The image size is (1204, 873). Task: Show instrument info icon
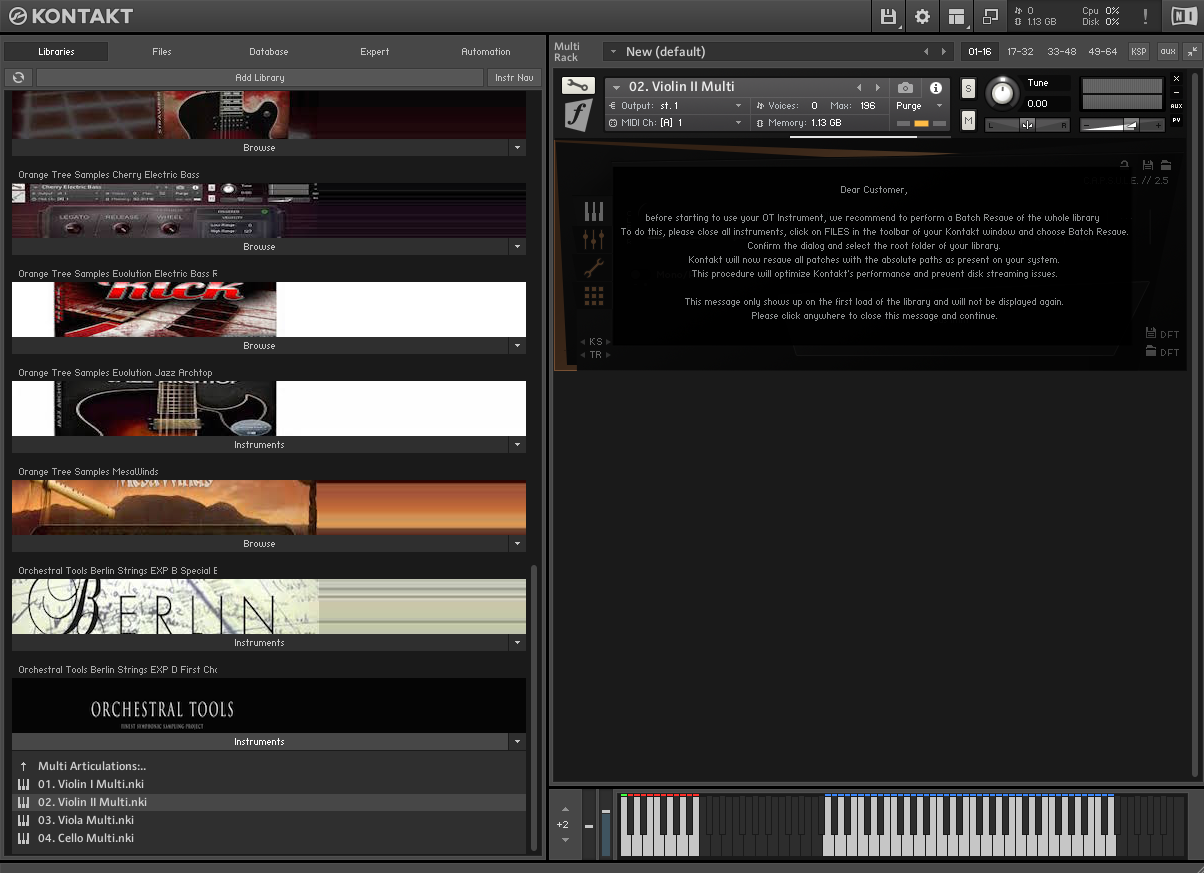click(x=936, y=88)
